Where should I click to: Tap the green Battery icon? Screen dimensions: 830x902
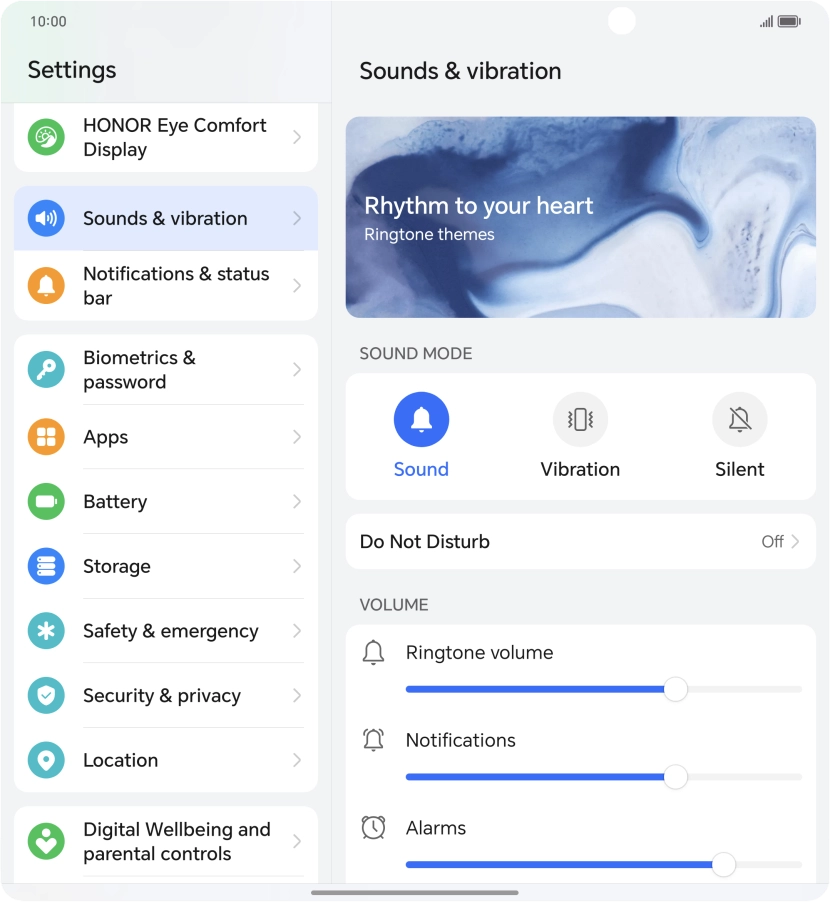click(46, 502)
